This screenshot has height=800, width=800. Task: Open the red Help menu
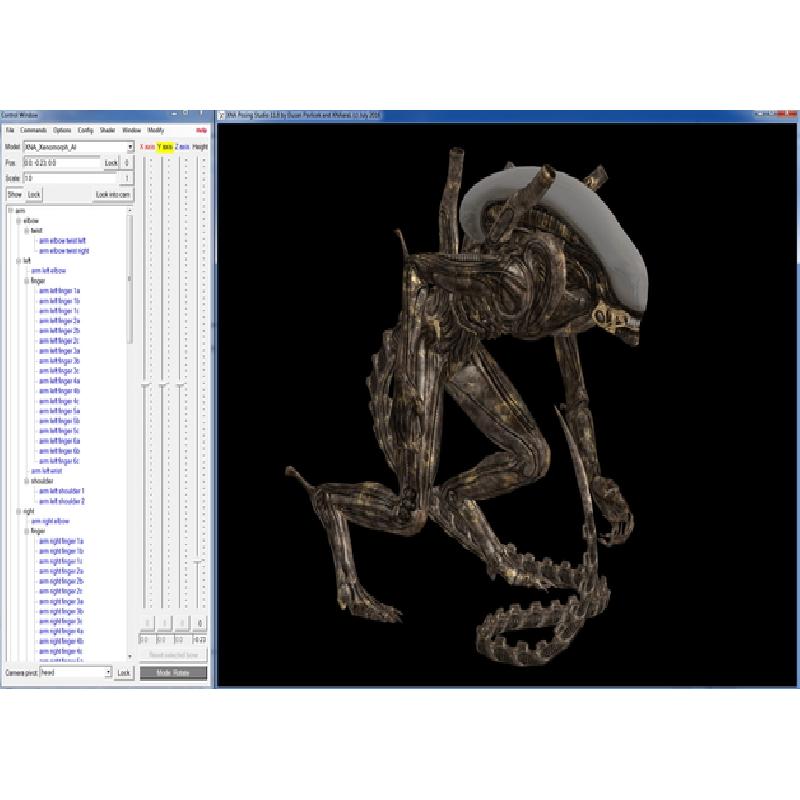pyautogui.click(x=202, y=131)
